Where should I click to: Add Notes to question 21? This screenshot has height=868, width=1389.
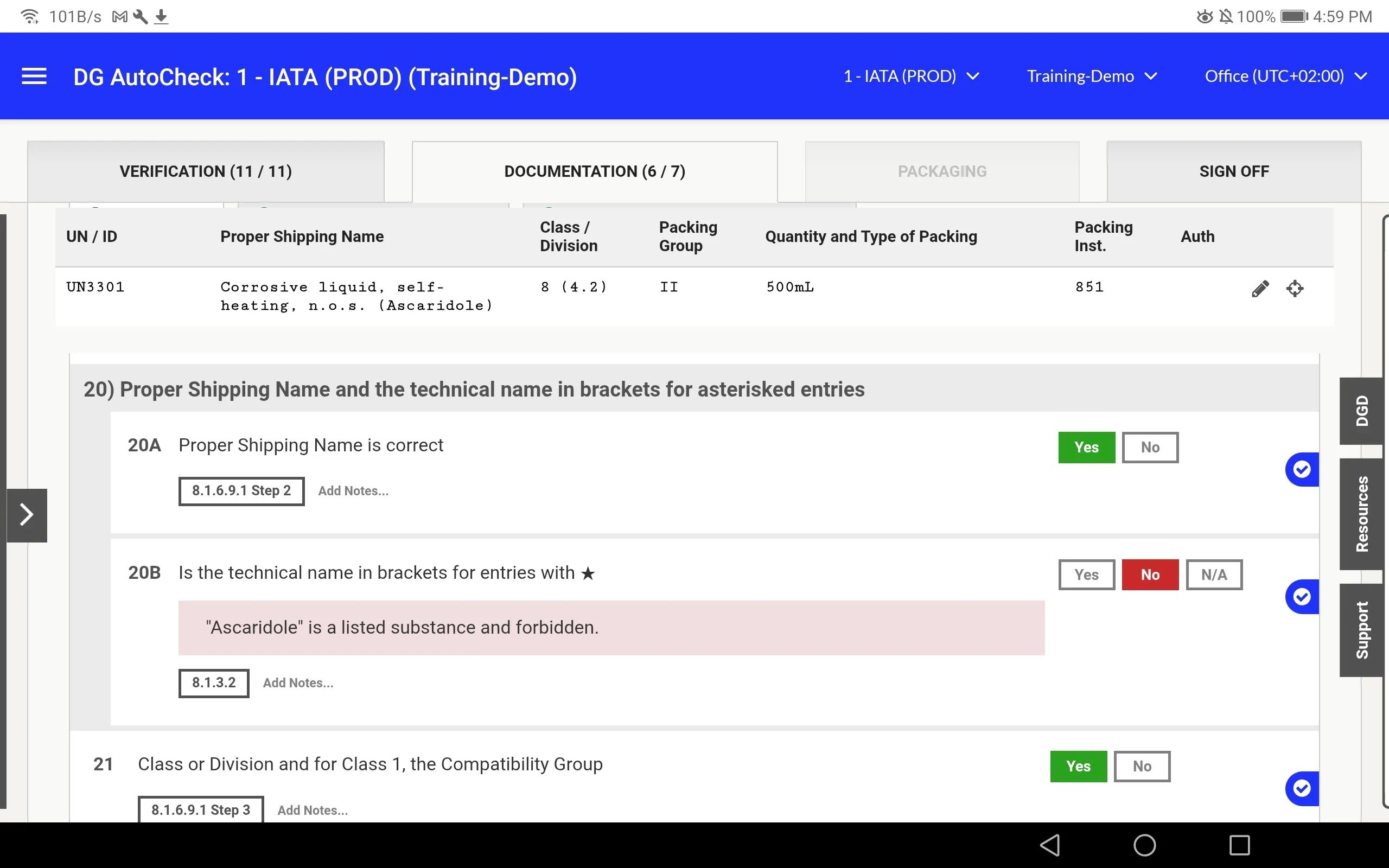tap(313, 810)
